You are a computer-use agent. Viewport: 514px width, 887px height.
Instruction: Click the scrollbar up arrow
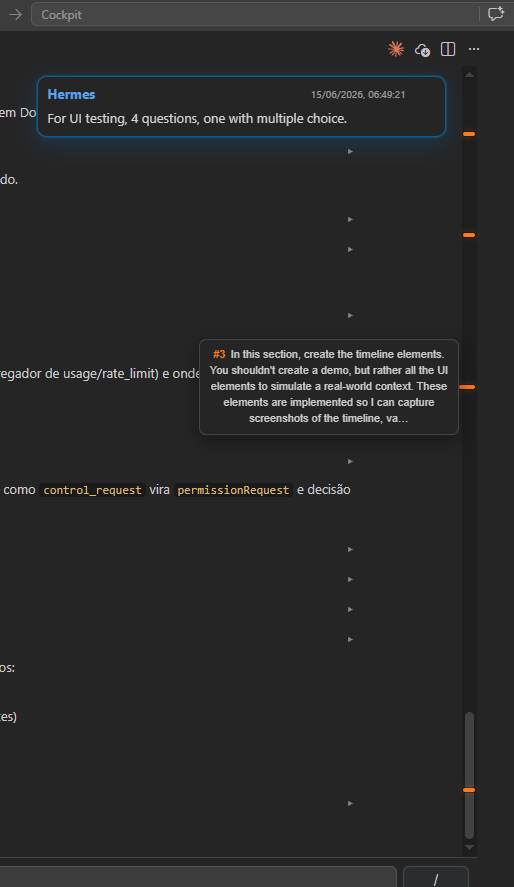point(469,74)
